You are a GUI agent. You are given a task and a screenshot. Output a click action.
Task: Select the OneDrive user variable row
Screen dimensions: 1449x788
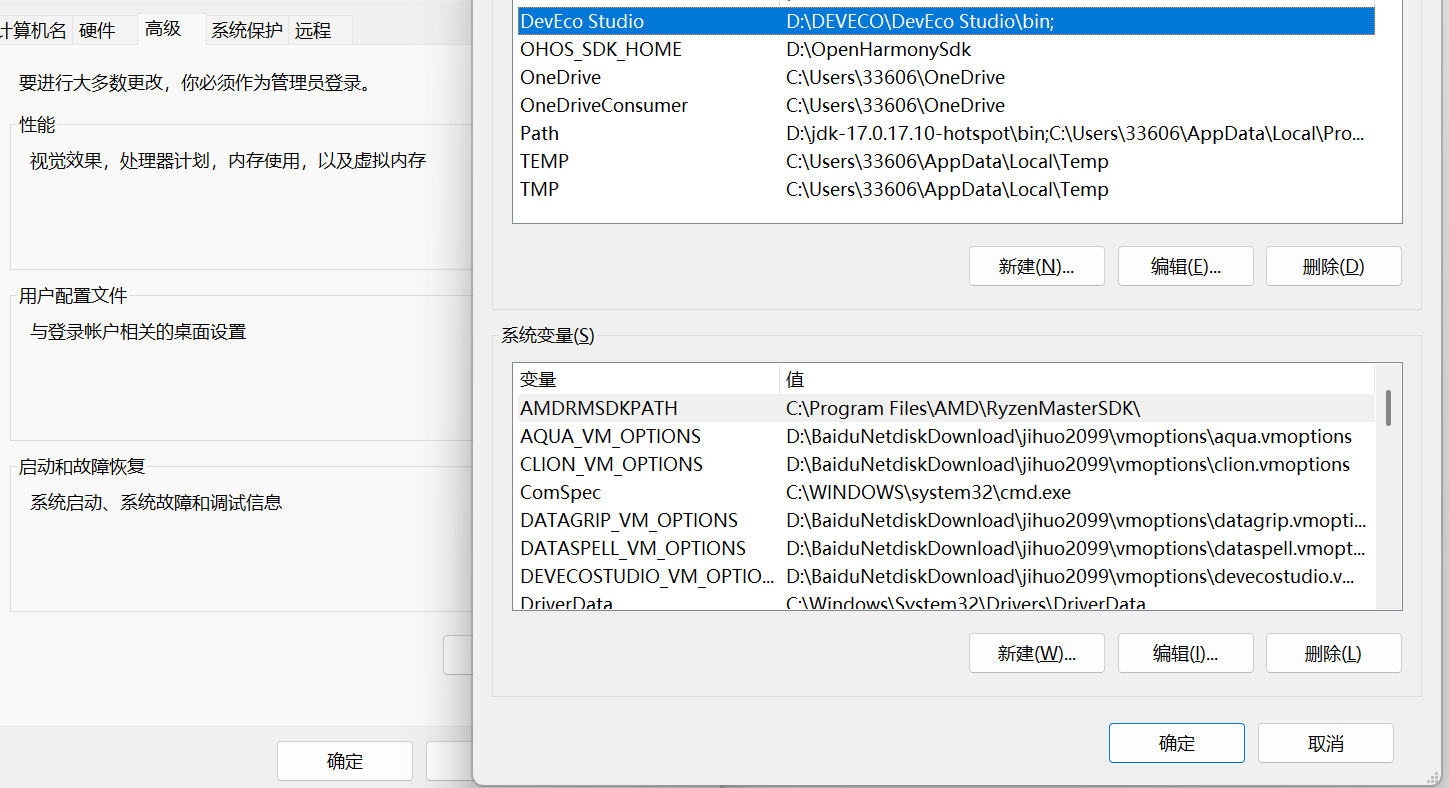coord(944,77)
